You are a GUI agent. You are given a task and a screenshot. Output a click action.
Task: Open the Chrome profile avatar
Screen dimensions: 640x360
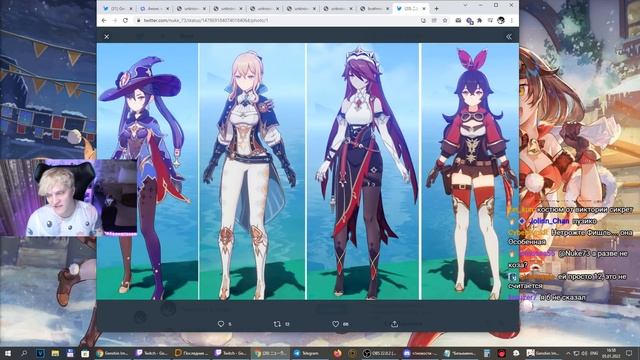501,20
